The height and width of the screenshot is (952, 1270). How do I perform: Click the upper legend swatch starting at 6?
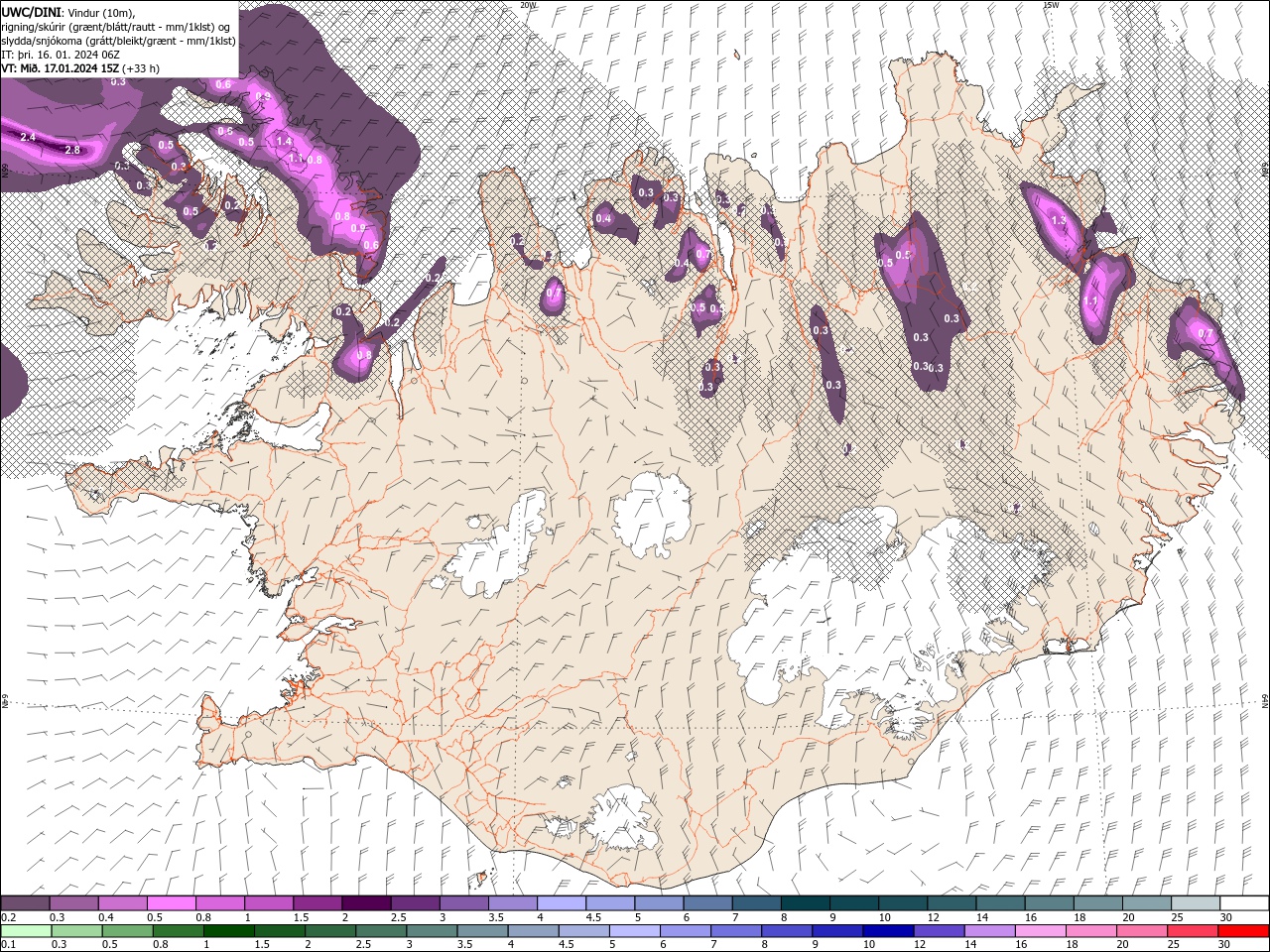coord(706,903)
